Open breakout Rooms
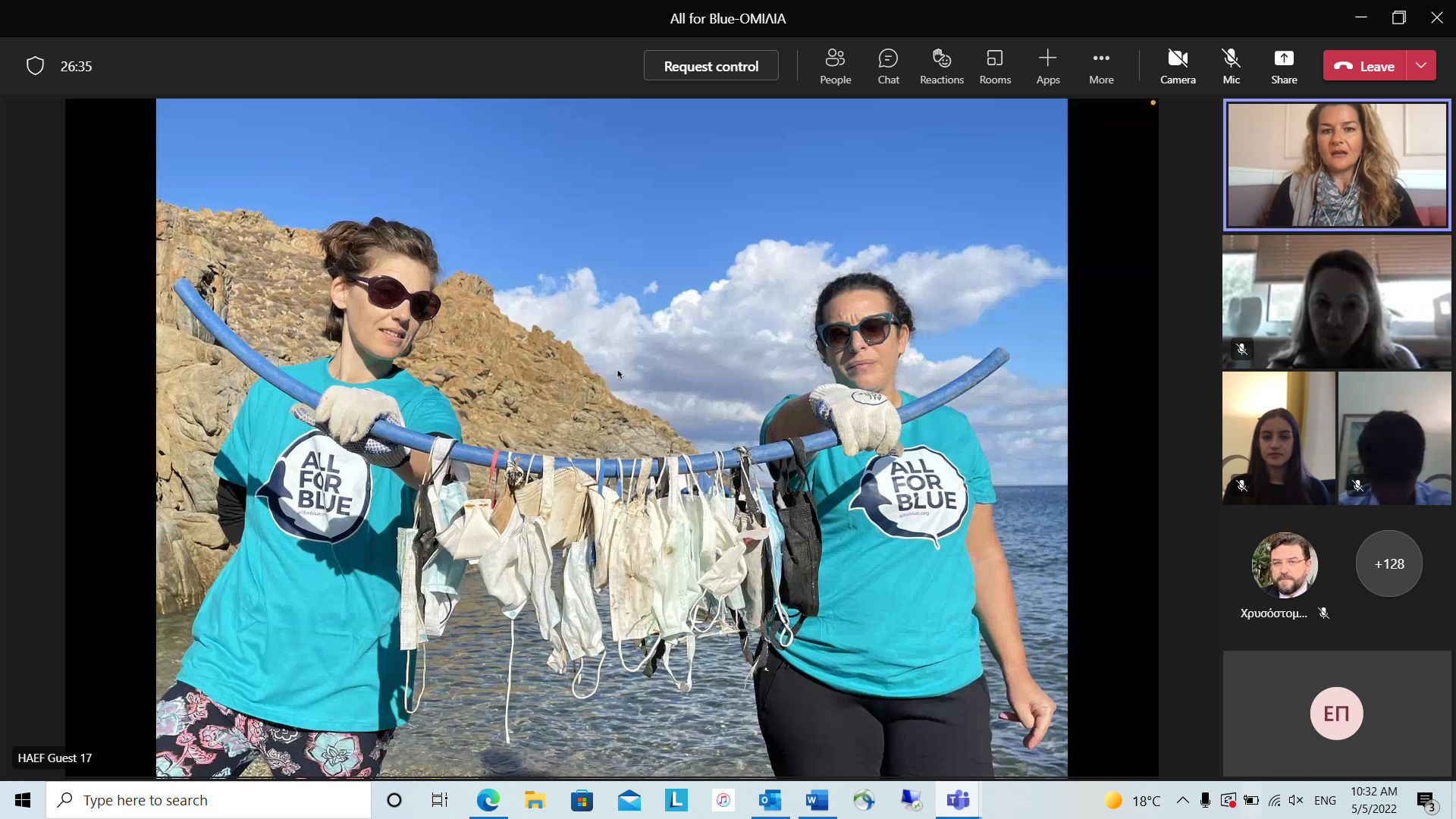 point(995,66)
